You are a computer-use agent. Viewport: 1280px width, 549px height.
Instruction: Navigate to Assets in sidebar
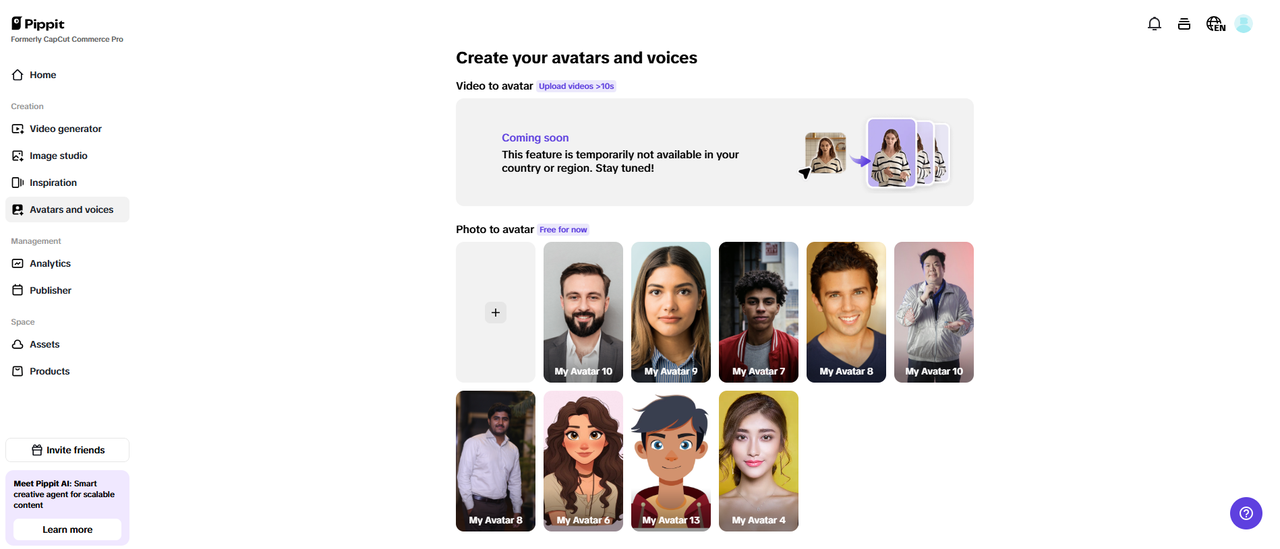(x=44, y=345)
